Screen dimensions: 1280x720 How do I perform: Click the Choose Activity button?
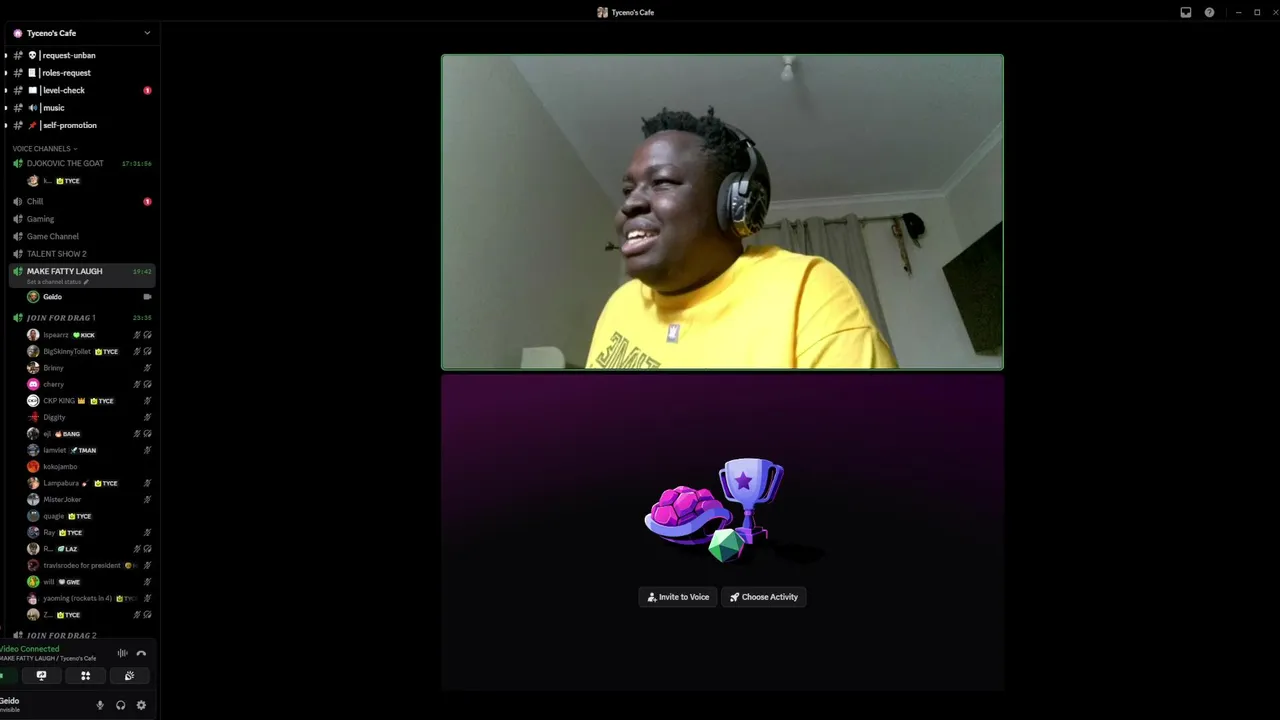click(764, 597)
